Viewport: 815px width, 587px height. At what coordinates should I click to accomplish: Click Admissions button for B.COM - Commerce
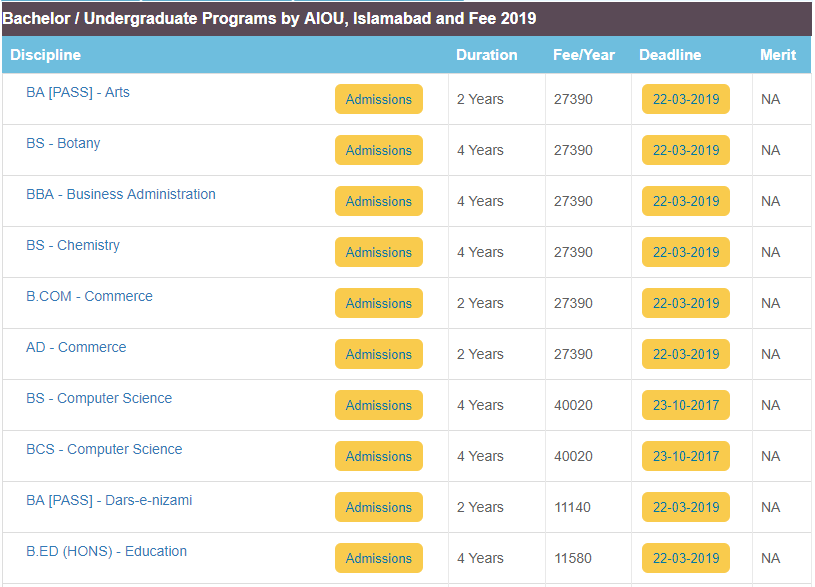378,303
